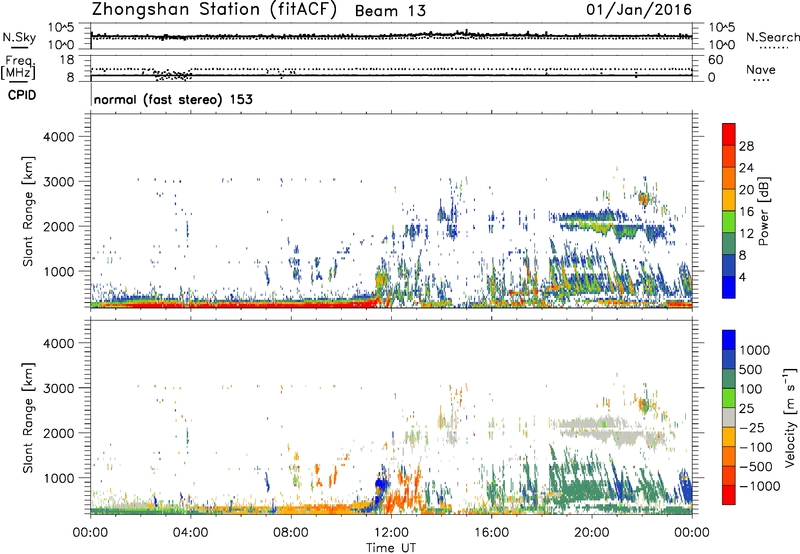Click the "16:00" time tick label

point(491,533)
